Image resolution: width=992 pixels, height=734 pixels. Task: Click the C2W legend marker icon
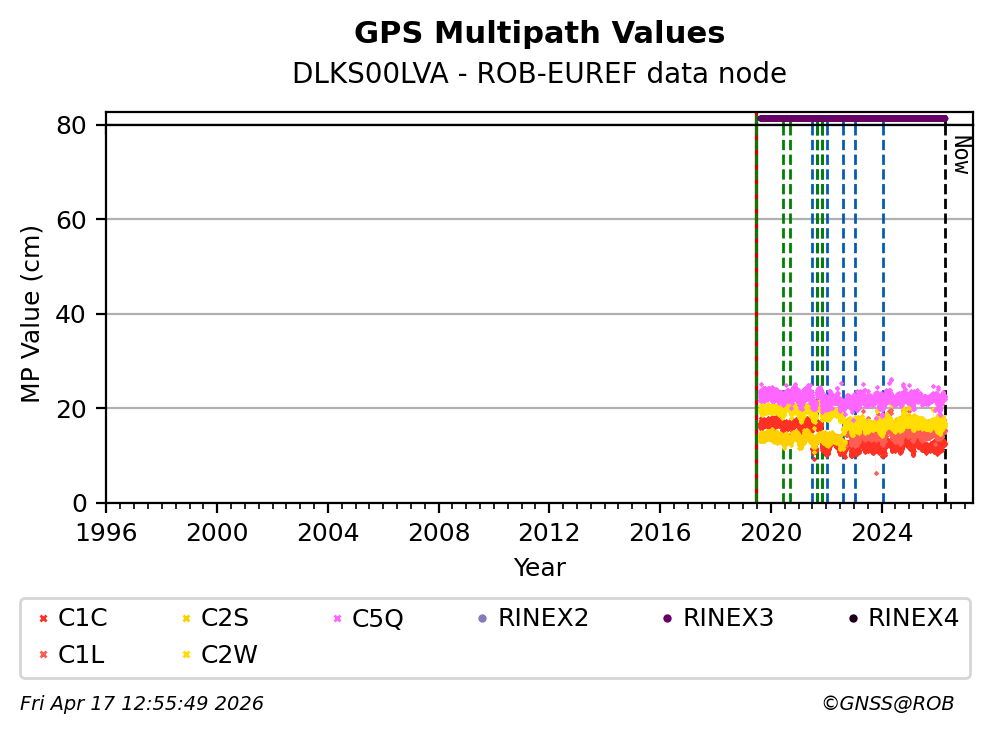click(186, 655)
